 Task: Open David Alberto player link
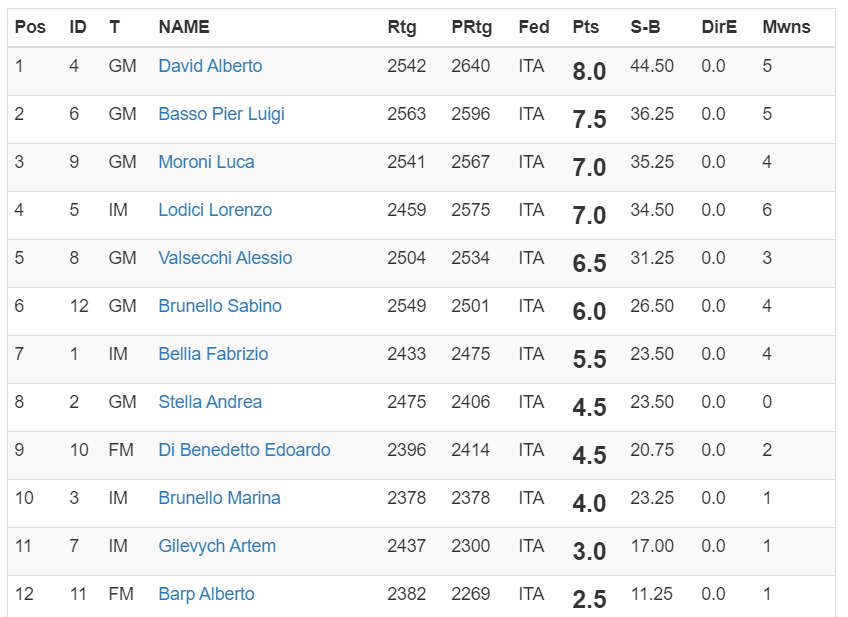click(x=210, y=66)
